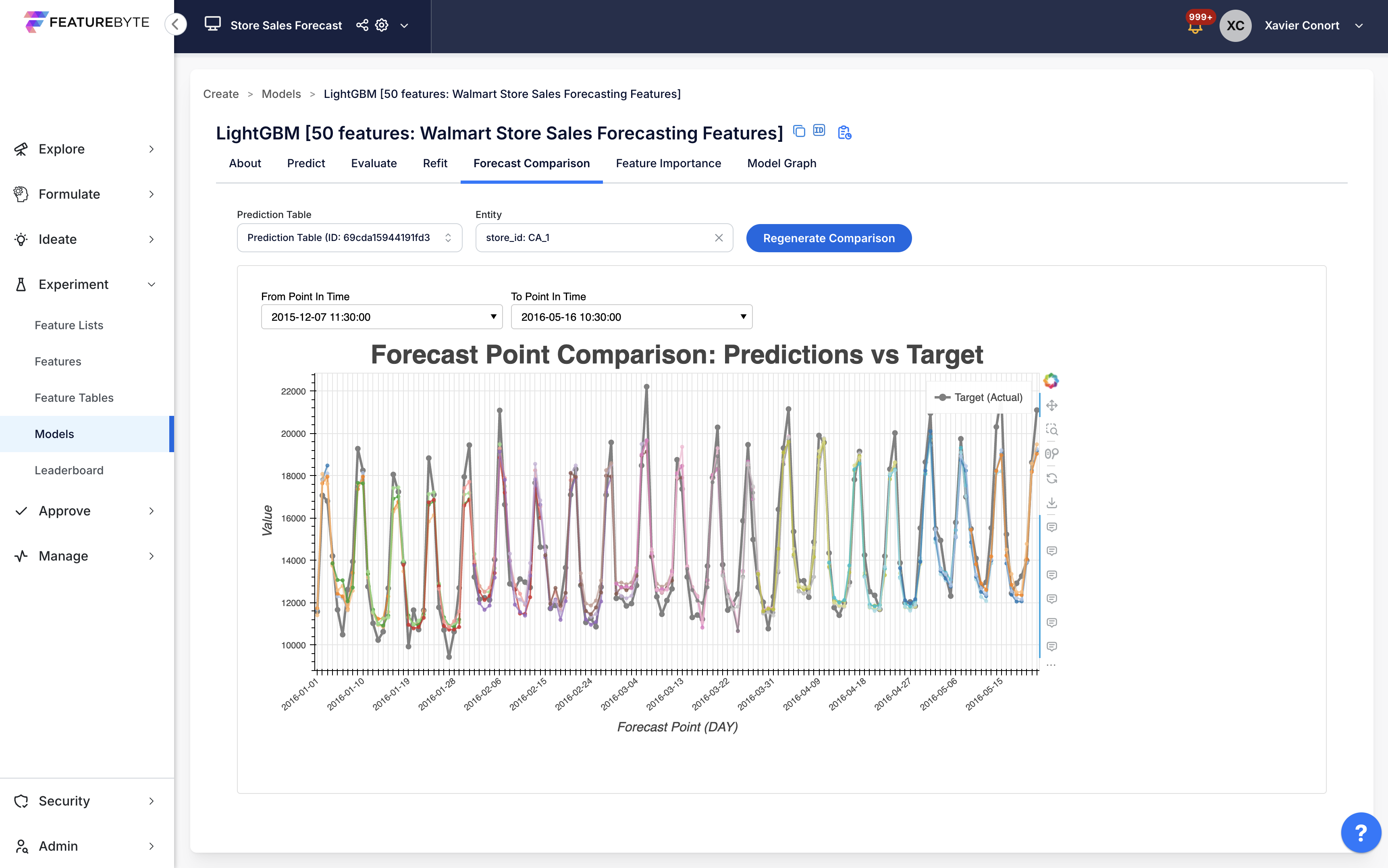Image resolution: width=1388 pixels, height=868 pixels.
Task: Click the copy model name icon
Action: click(x=798, y=131)
